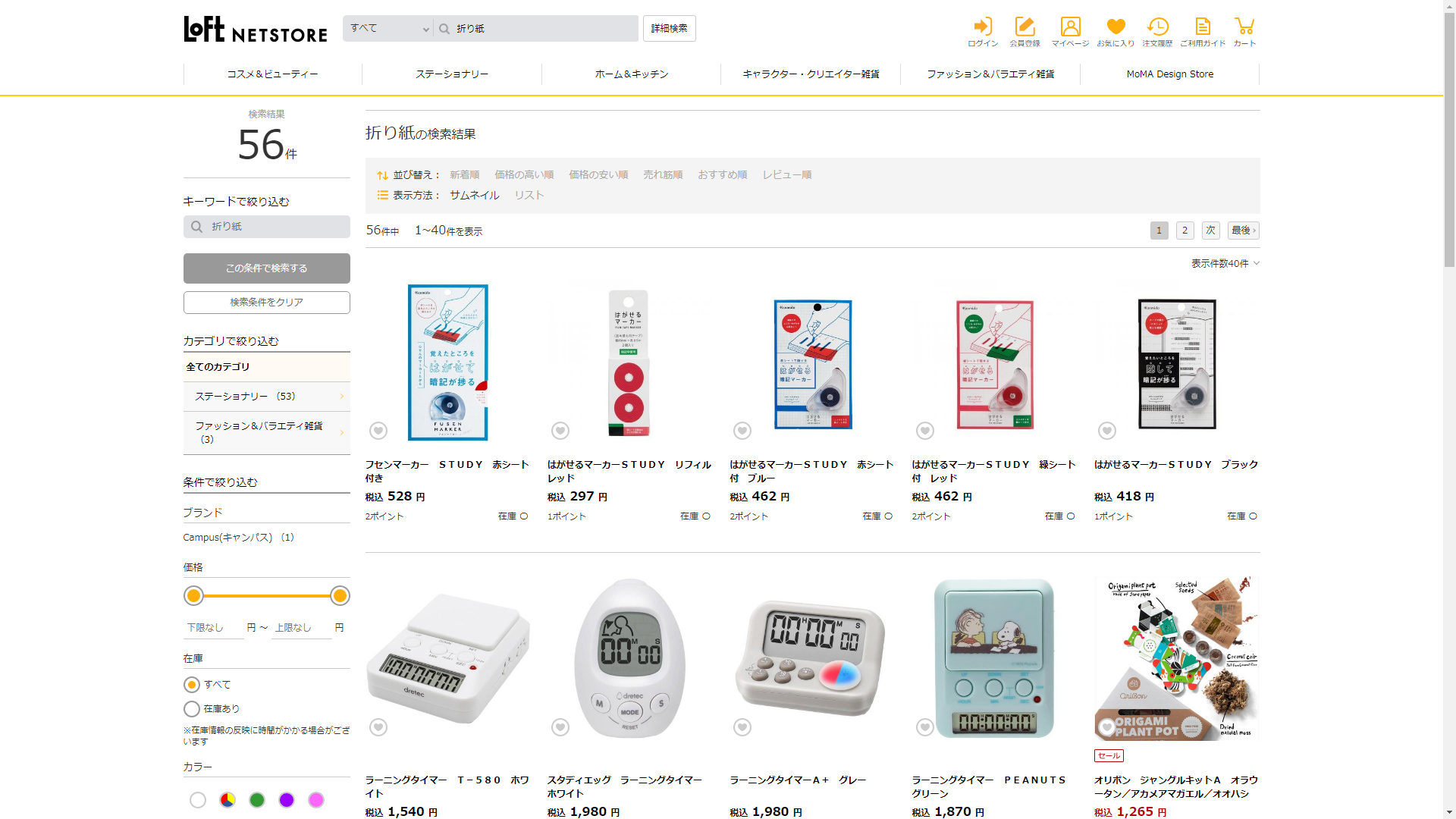Viewport: 1456px width, 819px height.
Task: Favorite the はがせるマーカー STUDY ブラック item
Action: pos(1107,431)
